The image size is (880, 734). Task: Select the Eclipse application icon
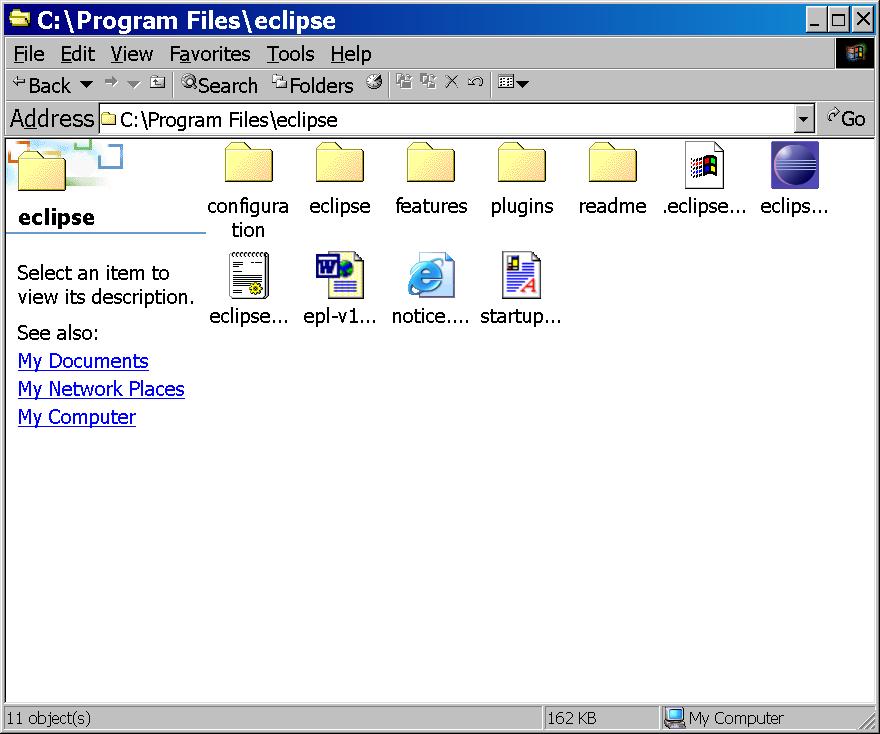(795, 165)
